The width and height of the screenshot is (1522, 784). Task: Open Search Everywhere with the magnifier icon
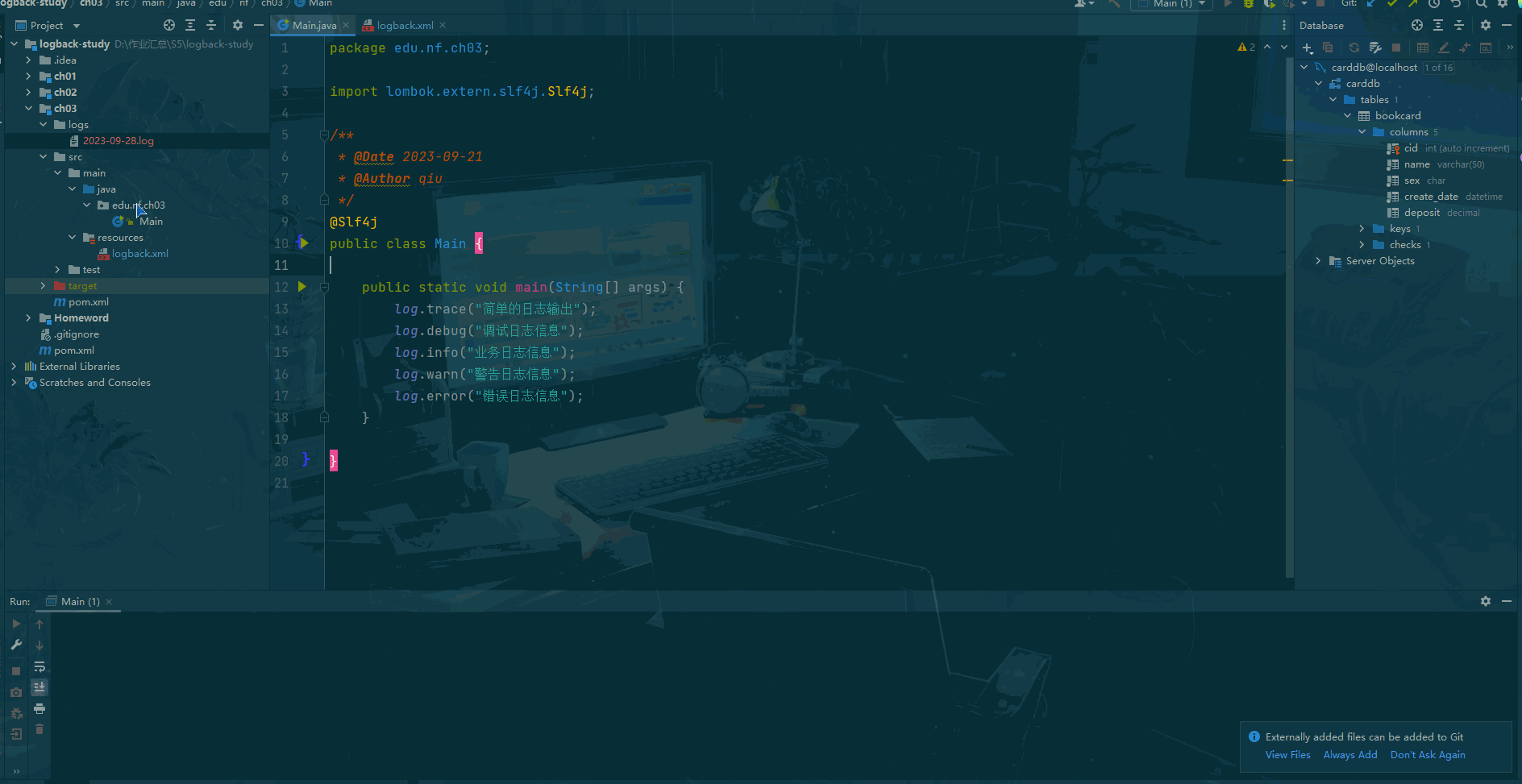(x=1481, y=5)
